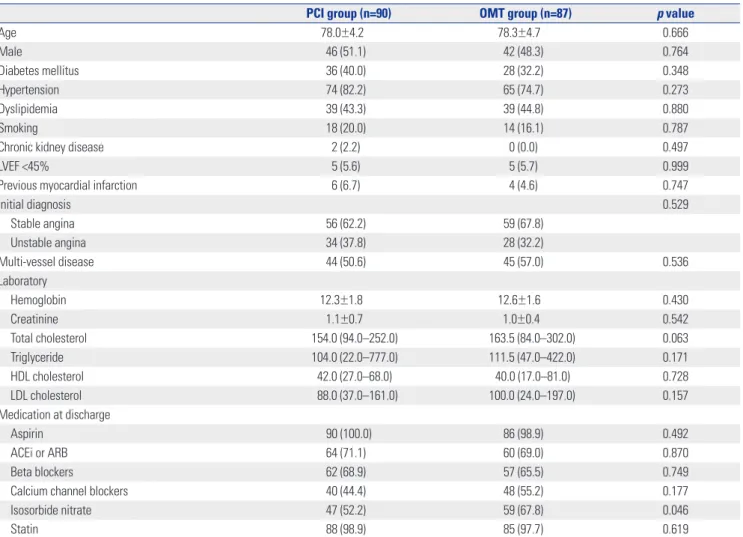The height and width of the screenshot is (537, 743).
Task: Click Aspirin PCI value 90 (100.0)
Action: (348, 434)
